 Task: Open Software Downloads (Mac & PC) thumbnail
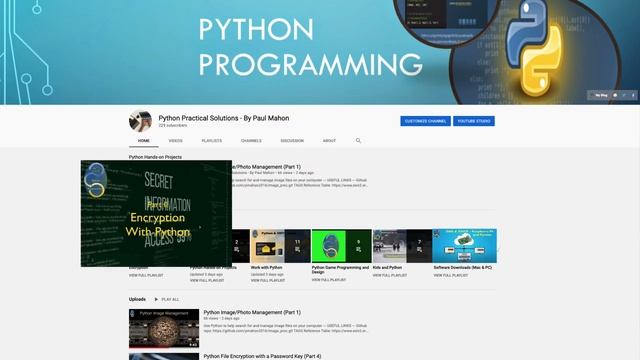(464, 246)
